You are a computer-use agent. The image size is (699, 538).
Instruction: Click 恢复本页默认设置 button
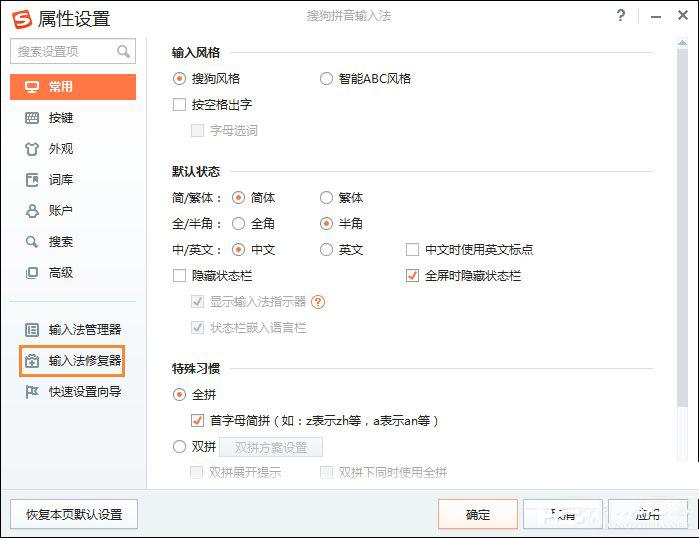[x=74, y=514]
